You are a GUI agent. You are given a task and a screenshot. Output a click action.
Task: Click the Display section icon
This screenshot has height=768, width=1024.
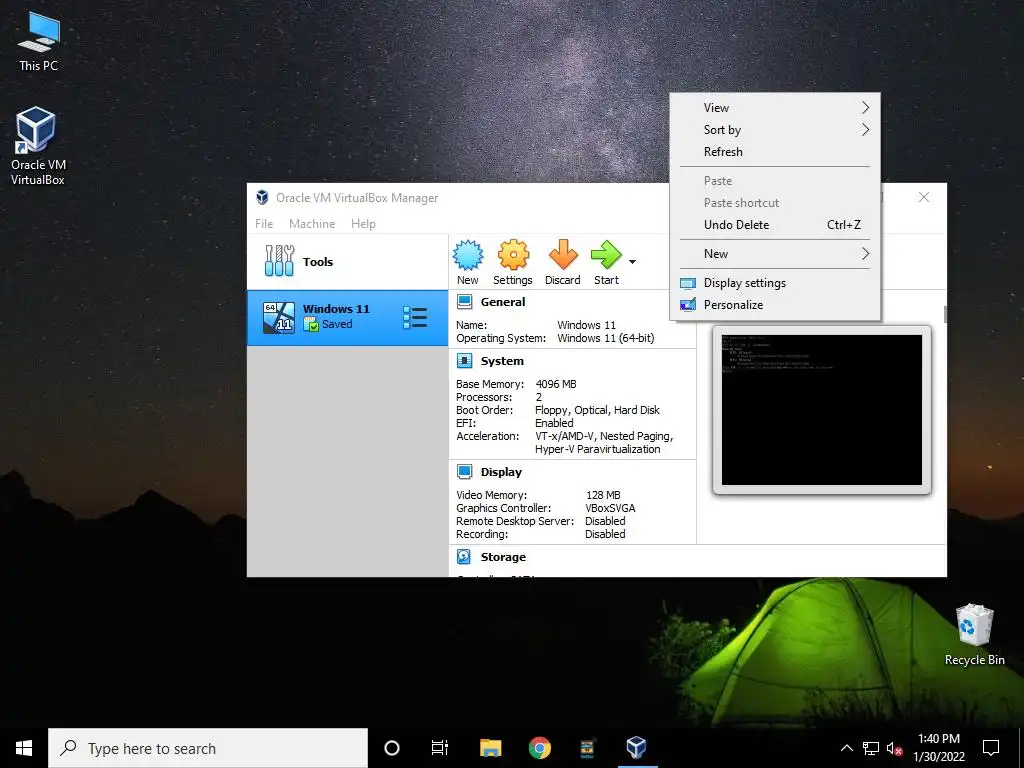coord(464,472)
